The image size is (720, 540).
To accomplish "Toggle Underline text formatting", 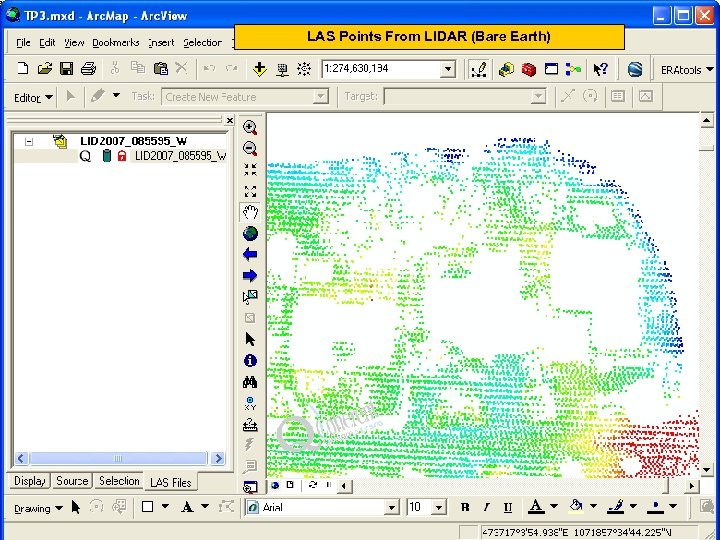I will 507,507.
